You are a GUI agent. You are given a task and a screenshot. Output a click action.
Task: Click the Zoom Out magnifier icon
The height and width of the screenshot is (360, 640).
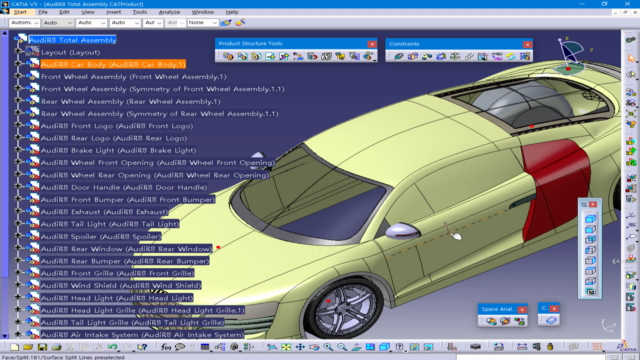[342, 347]
